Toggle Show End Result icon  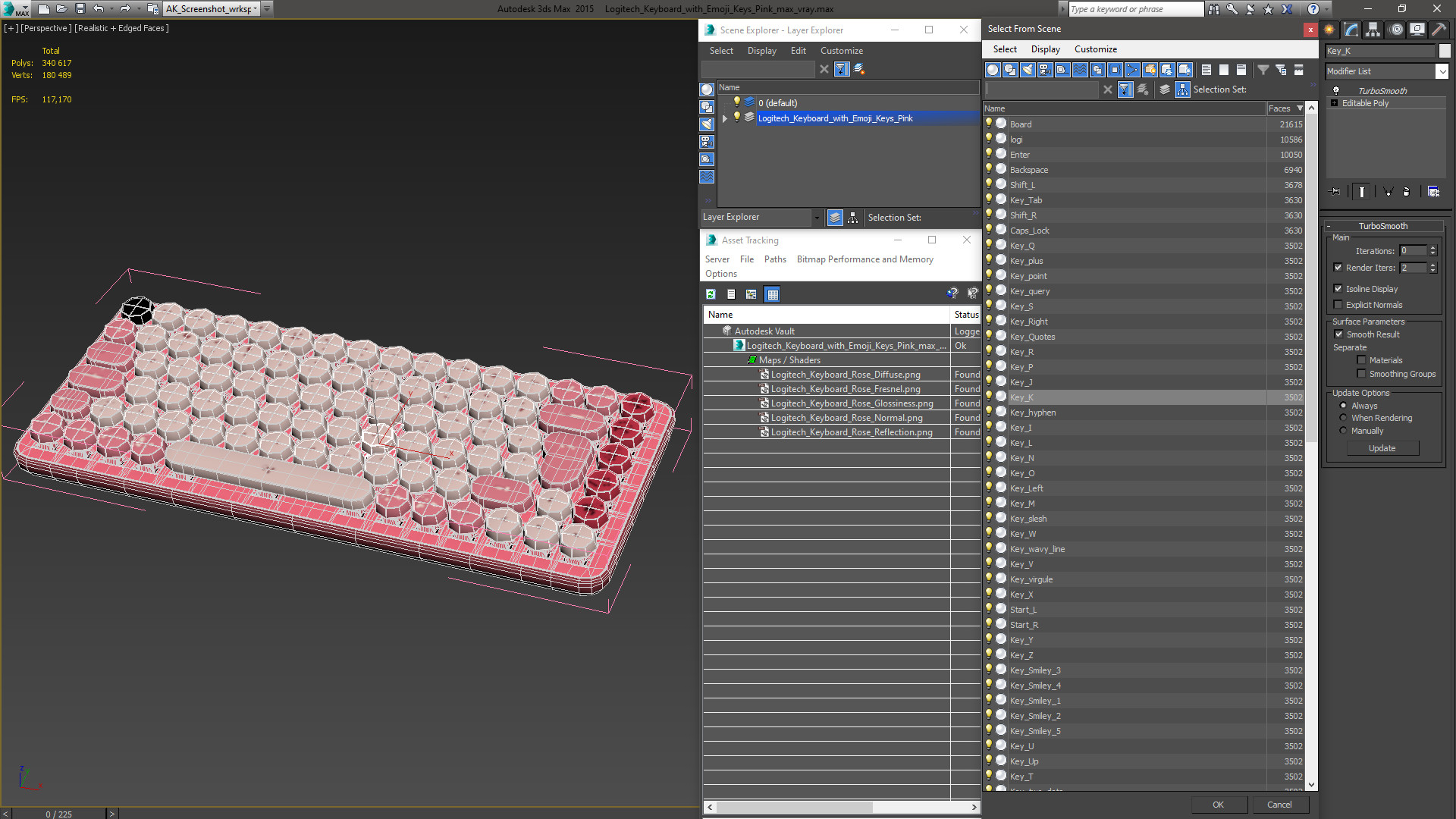click(x=1362, y=192)
